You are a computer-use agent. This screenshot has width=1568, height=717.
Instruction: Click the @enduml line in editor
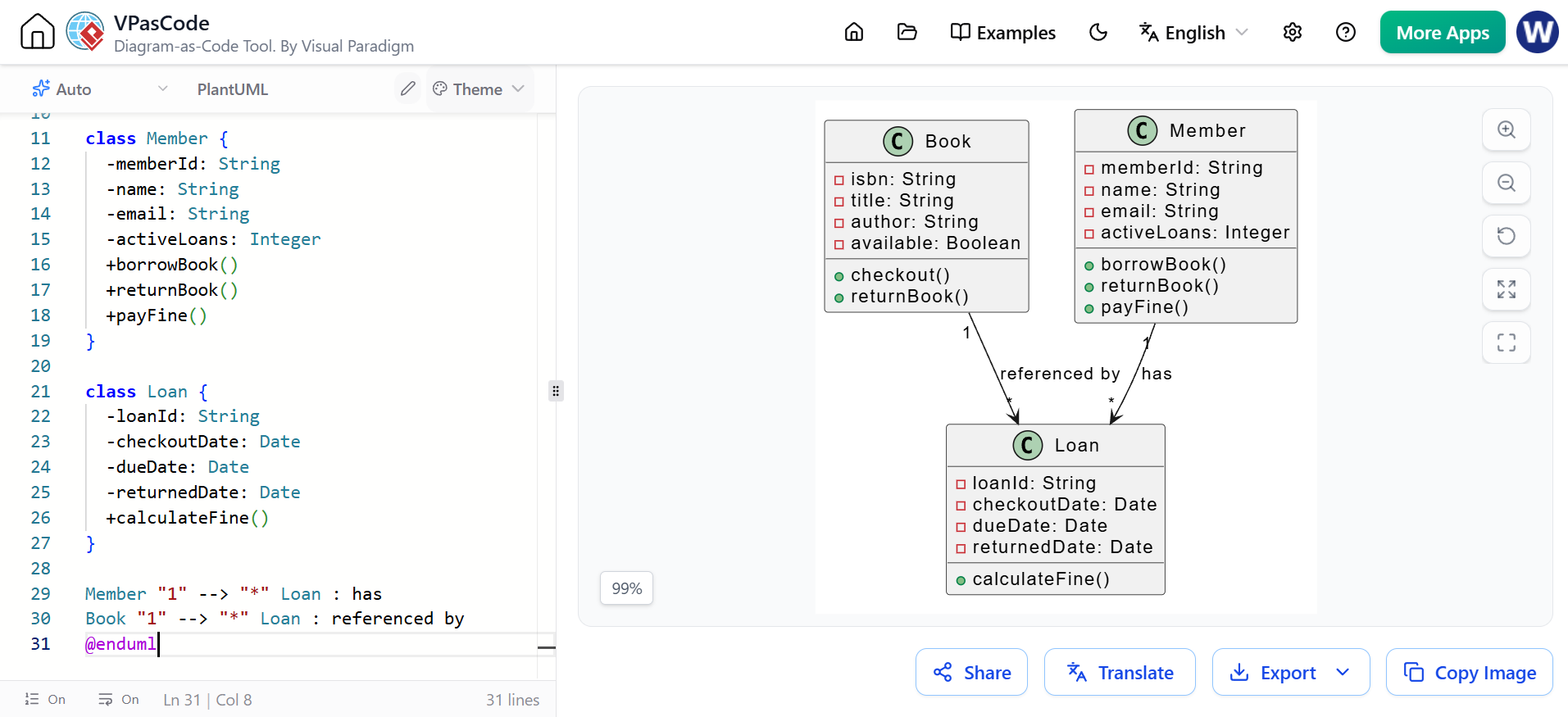coord(120,644)
